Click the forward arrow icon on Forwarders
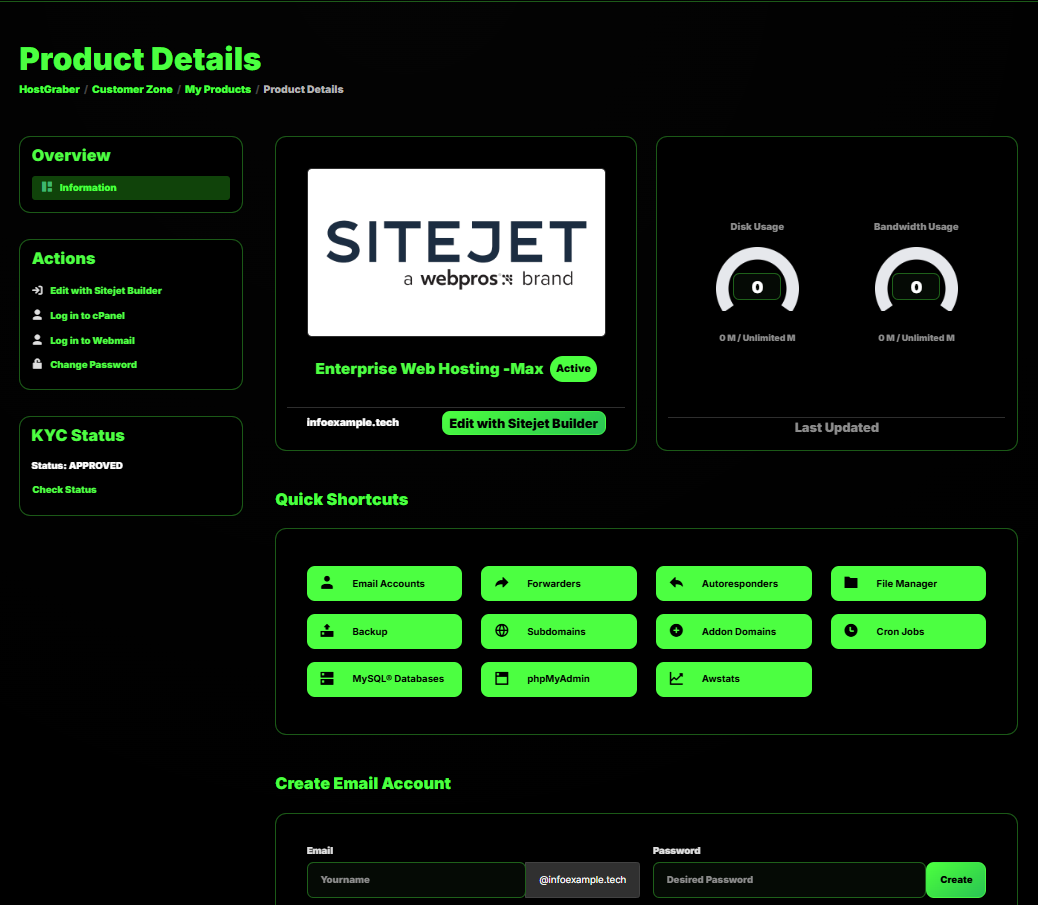Screen dimensions: 1038x905 point(502,583)
